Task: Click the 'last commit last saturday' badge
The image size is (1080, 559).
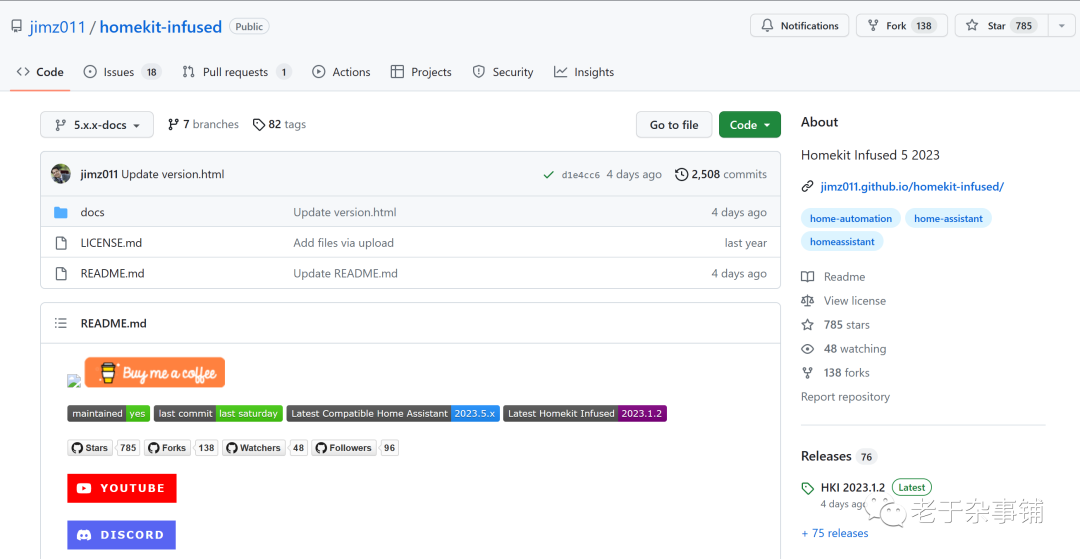Action: point(218,413)
